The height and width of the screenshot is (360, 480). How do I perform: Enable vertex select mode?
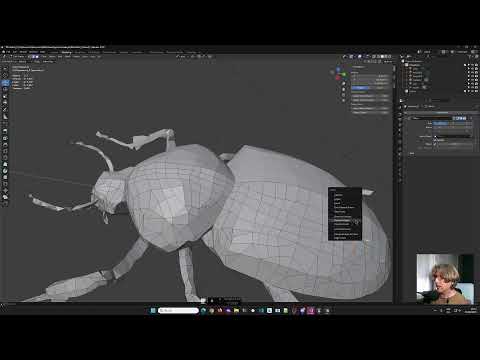30,57
